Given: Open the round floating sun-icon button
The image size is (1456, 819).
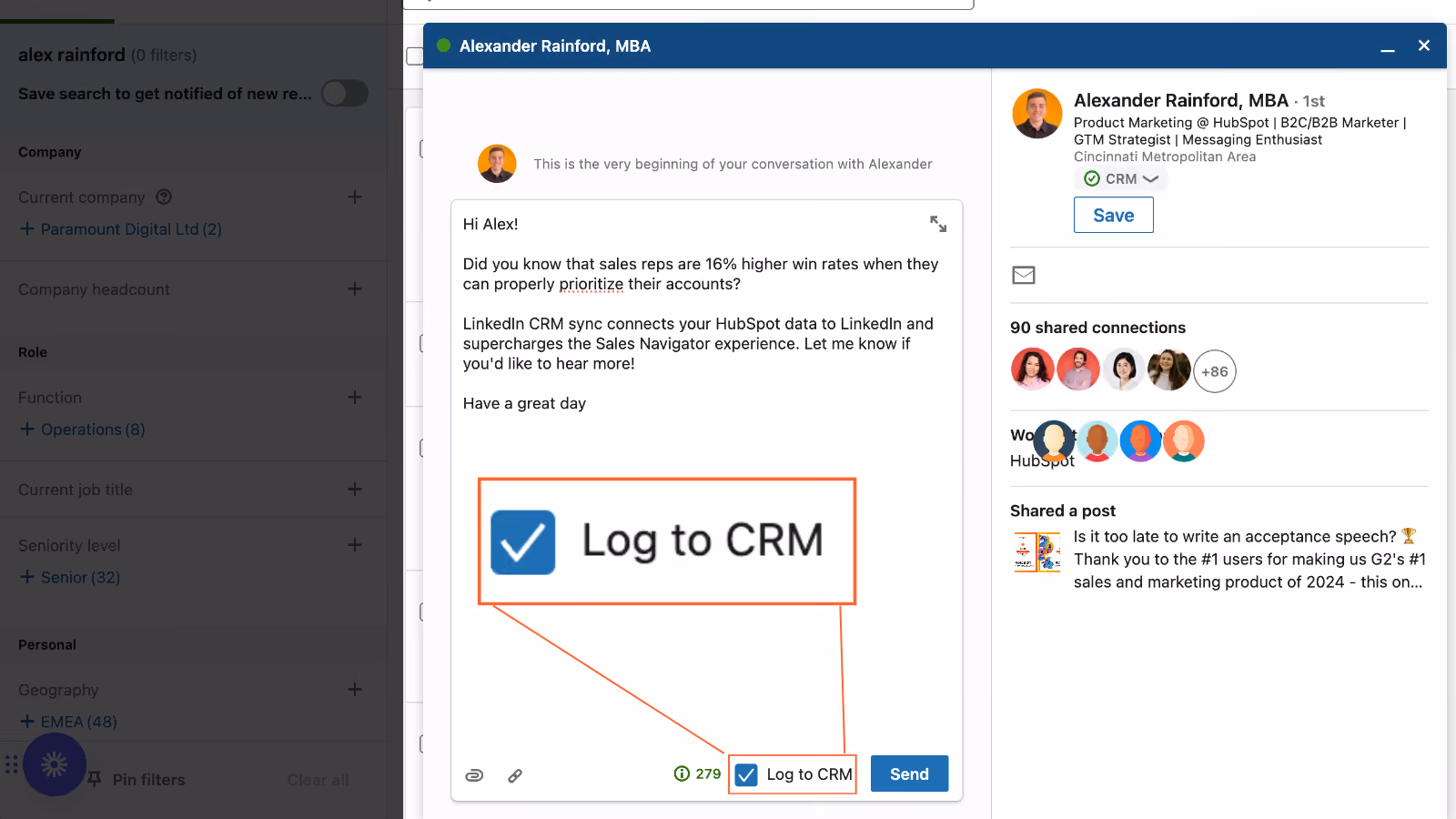Looking at the screenshot, I should click(55, 764).
